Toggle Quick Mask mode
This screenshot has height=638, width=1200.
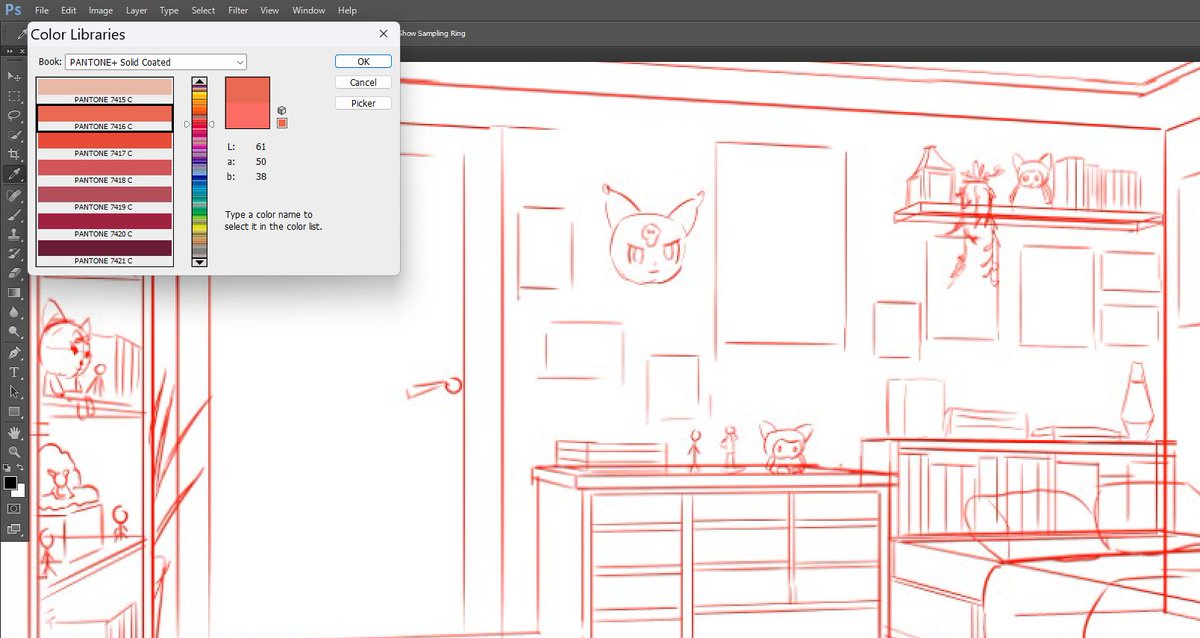tap(14, 508)
